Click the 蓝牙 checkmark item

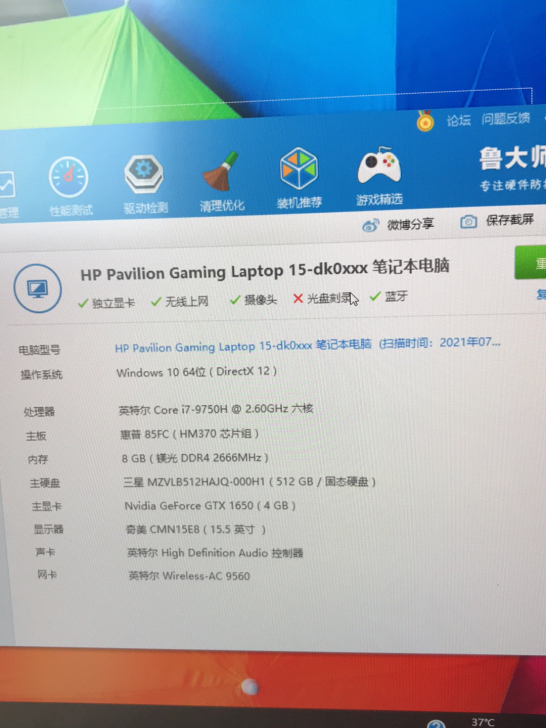[389, 296]
